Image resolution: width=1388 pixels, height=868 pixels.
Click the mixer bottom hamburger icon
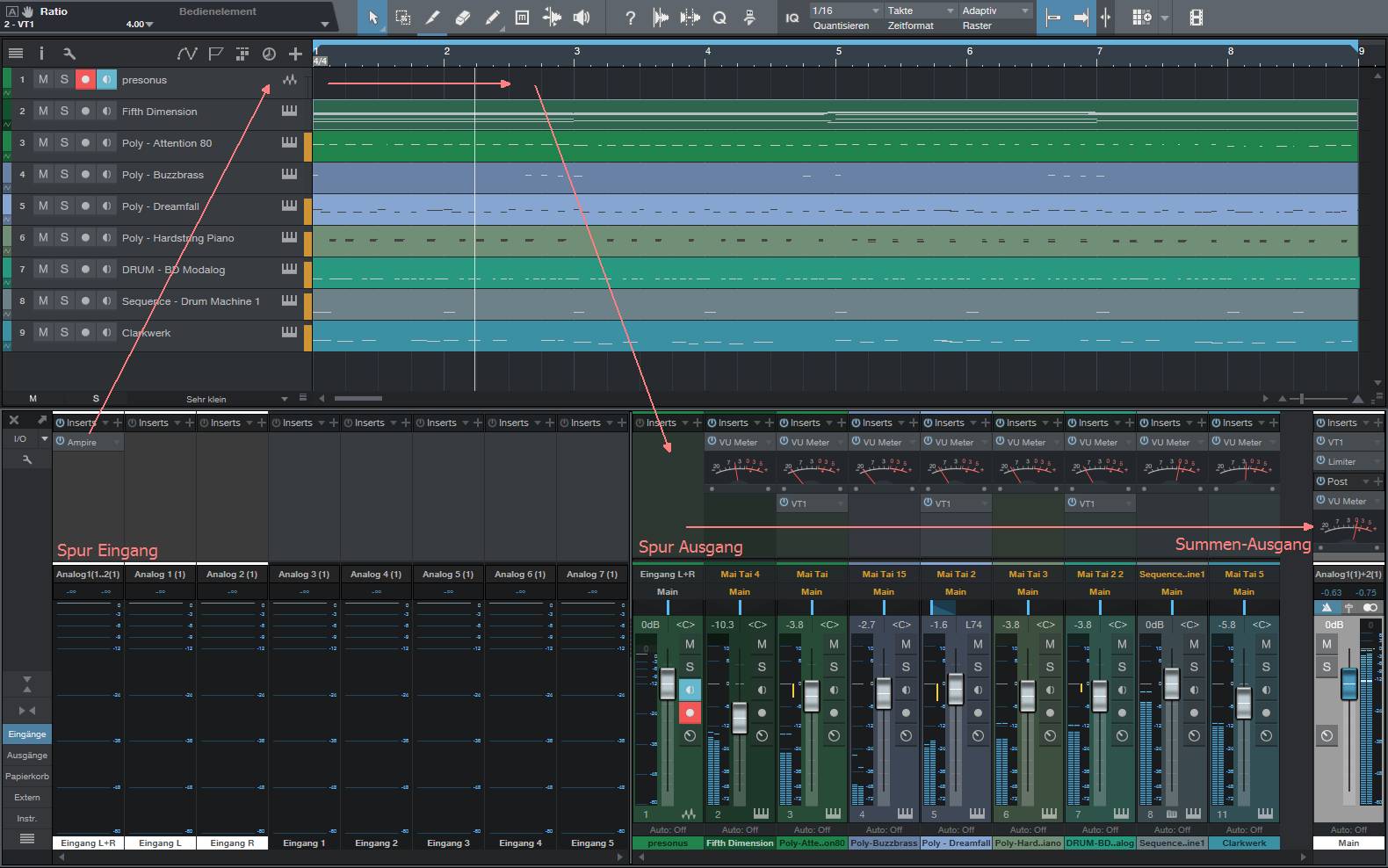point(27,838)
